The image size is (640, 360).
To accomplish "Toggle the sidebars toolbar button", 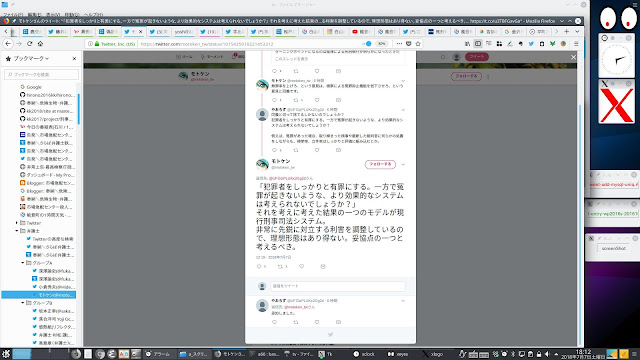I will pyautogui.click(x=478, y=44).
